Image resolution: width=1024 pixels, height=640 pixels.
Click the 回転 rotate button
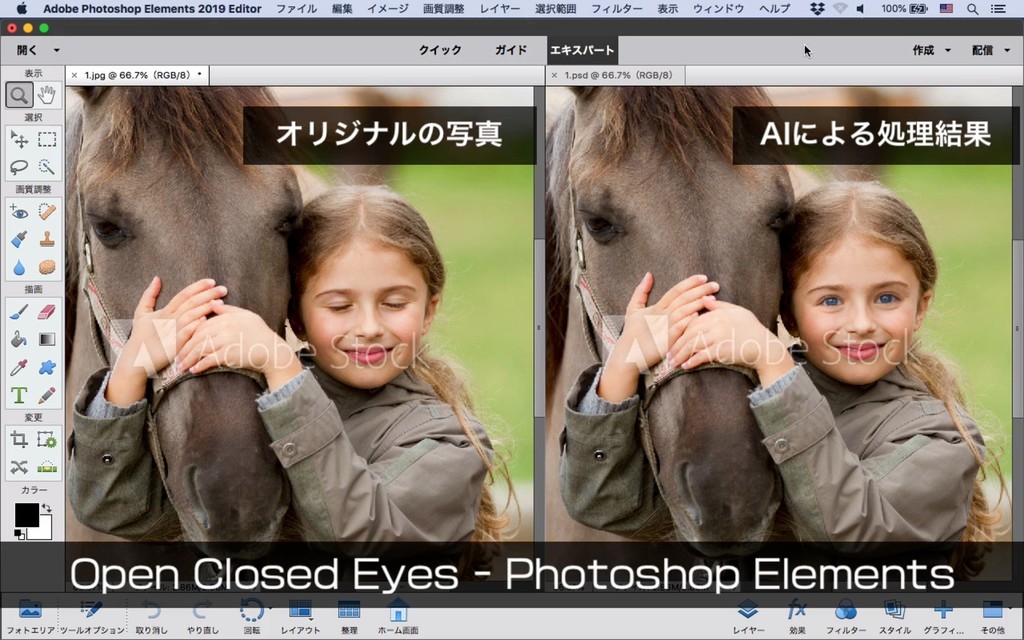tap(251, 617)
